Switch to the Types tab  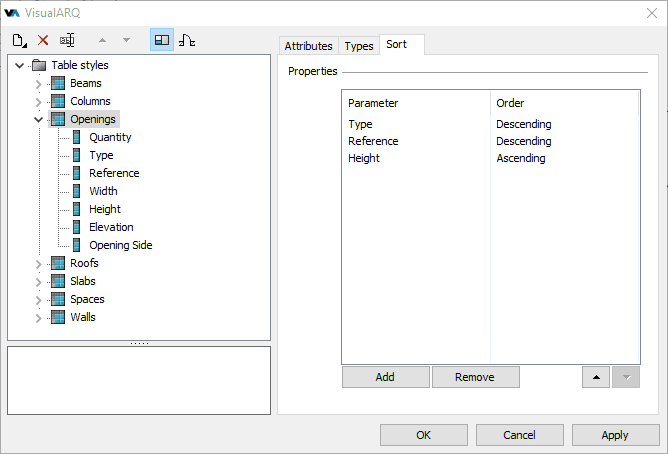359,46
